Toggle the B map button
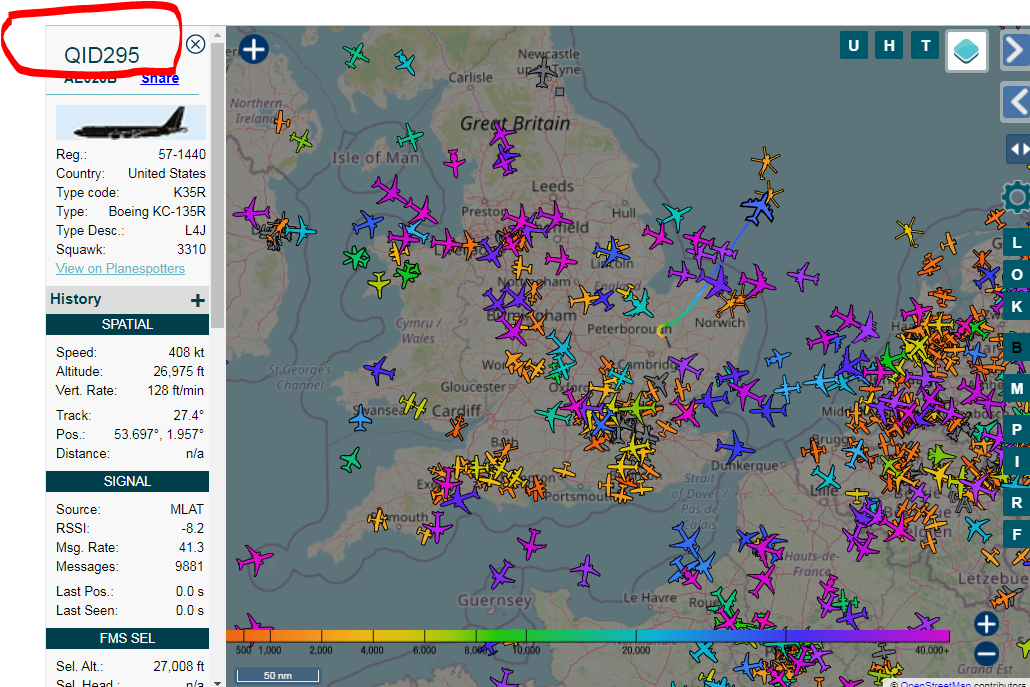Screen dimensions: 1030x687 tap(1017, 347)
